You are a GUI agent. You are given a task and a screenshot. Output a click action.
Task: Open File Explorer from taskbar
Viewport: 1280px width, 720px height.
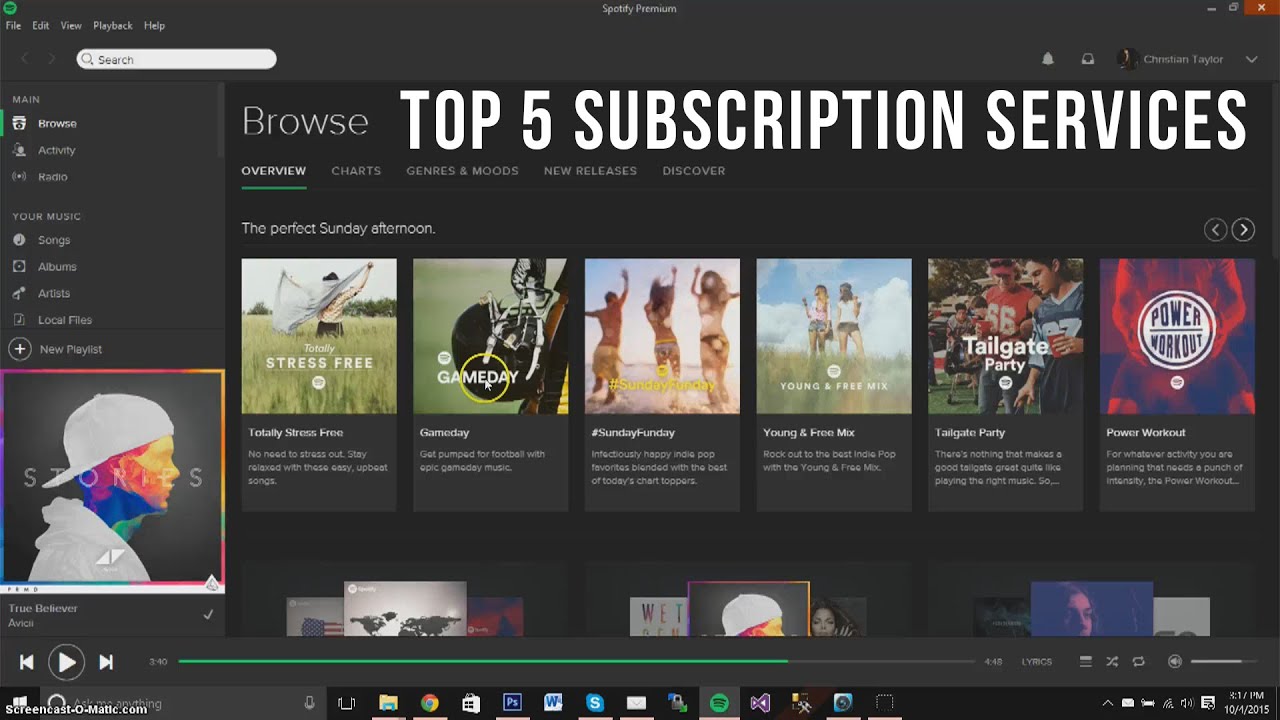[x=388, y=703]
